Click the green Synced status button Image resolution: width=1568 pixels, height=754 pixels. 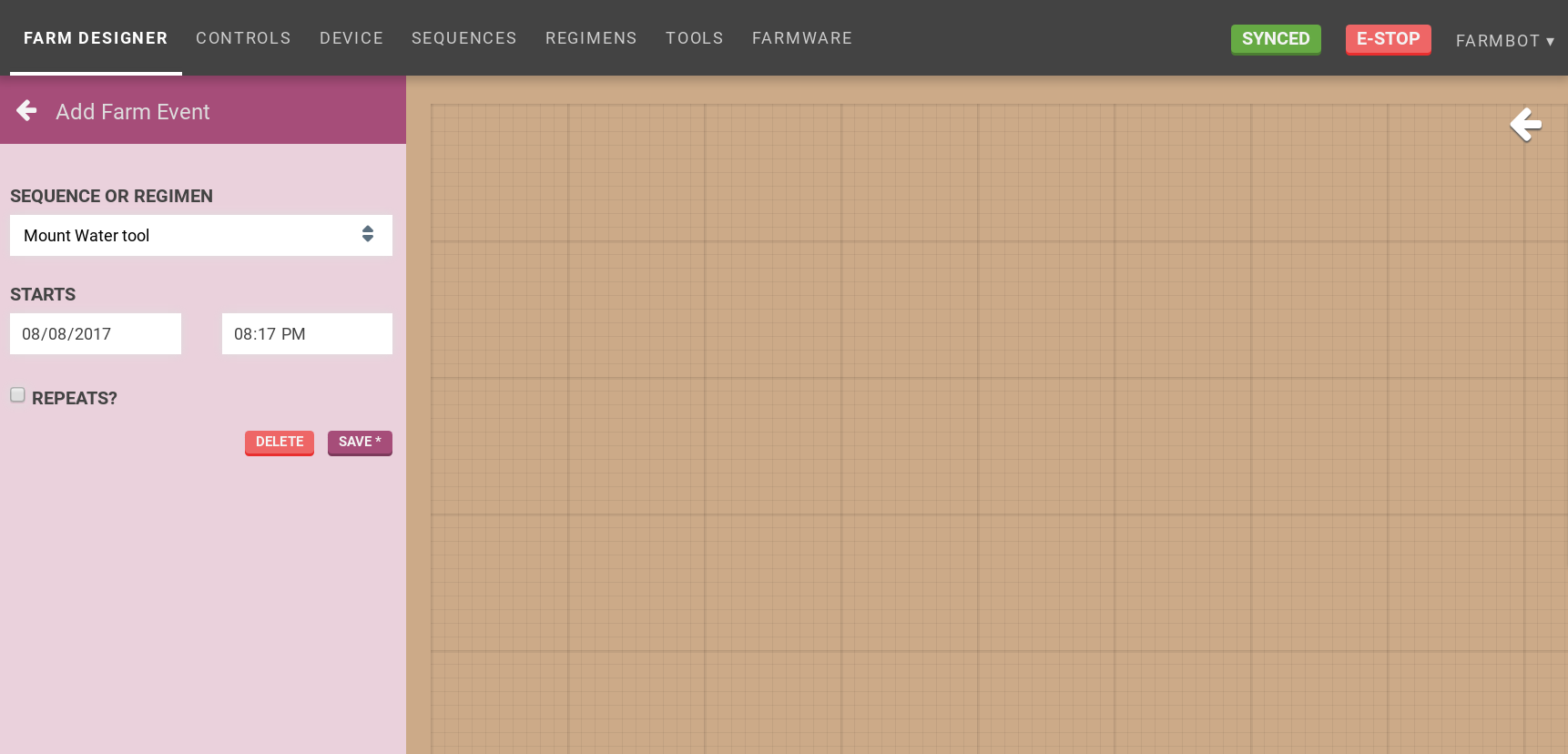[1275, 39]
